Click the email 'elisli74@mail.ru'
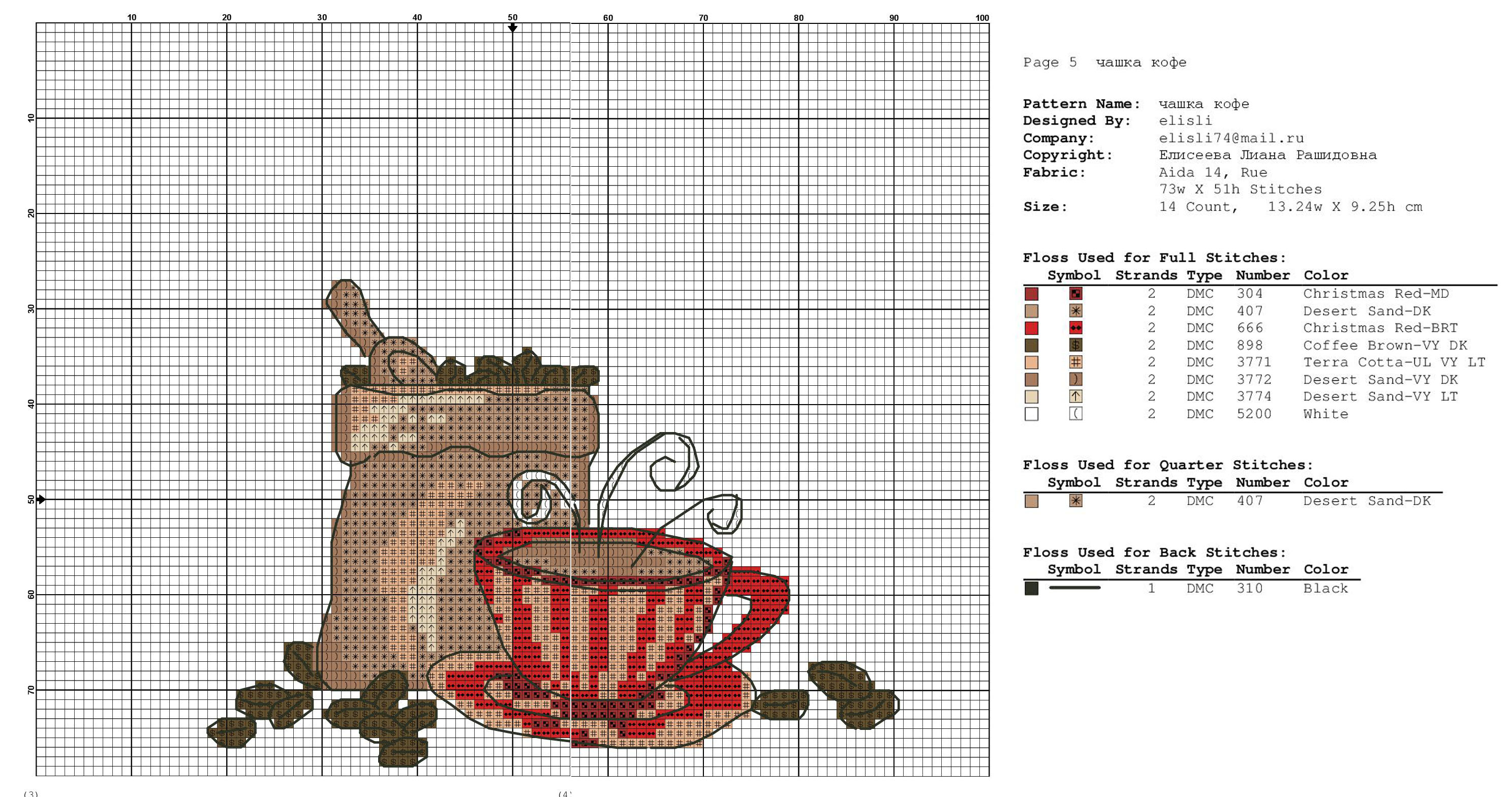This screenshot has width=1512, height=797. (x=1231, y=138)
